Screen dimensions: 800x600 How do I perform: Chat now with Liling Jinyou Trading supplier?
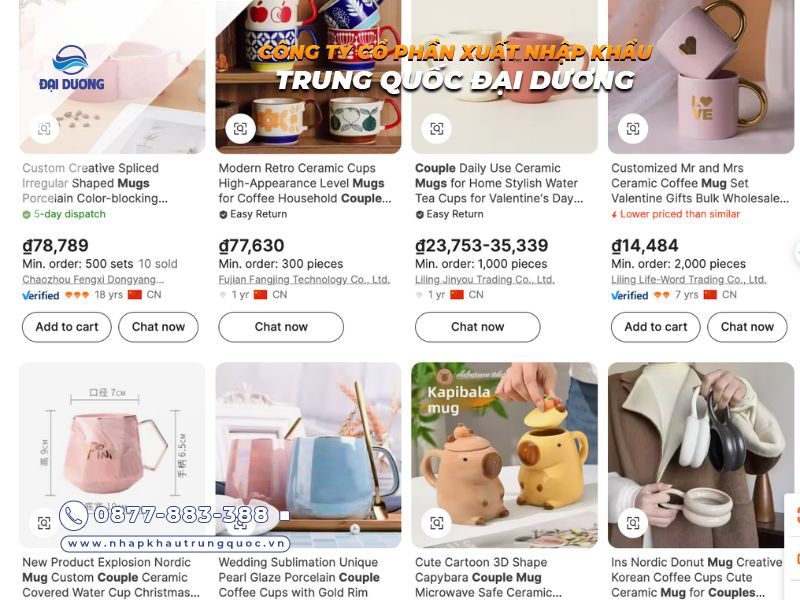tap(478, 327)
